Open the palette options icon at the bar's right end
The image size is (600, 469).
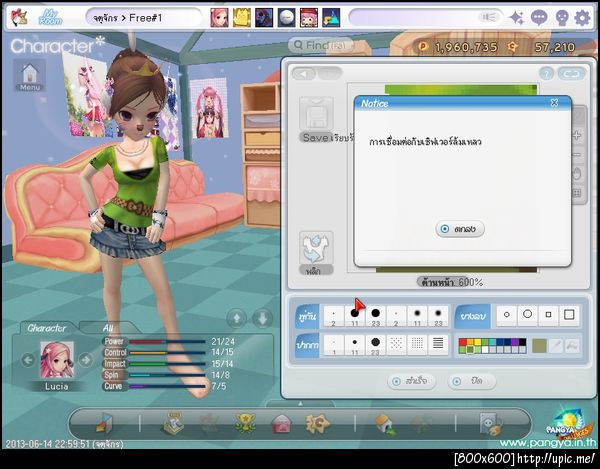[x=491, y=424]
